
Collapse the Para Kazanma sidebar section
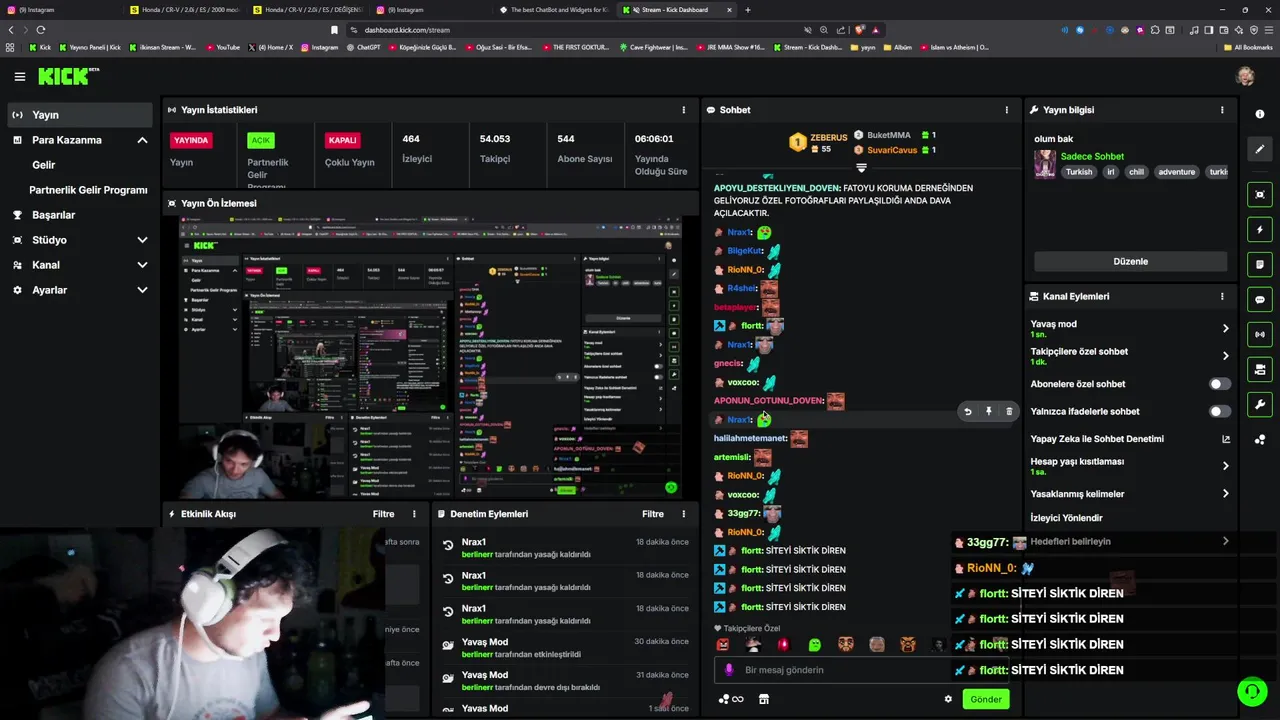pyautogui.click(x=142, y=140)
